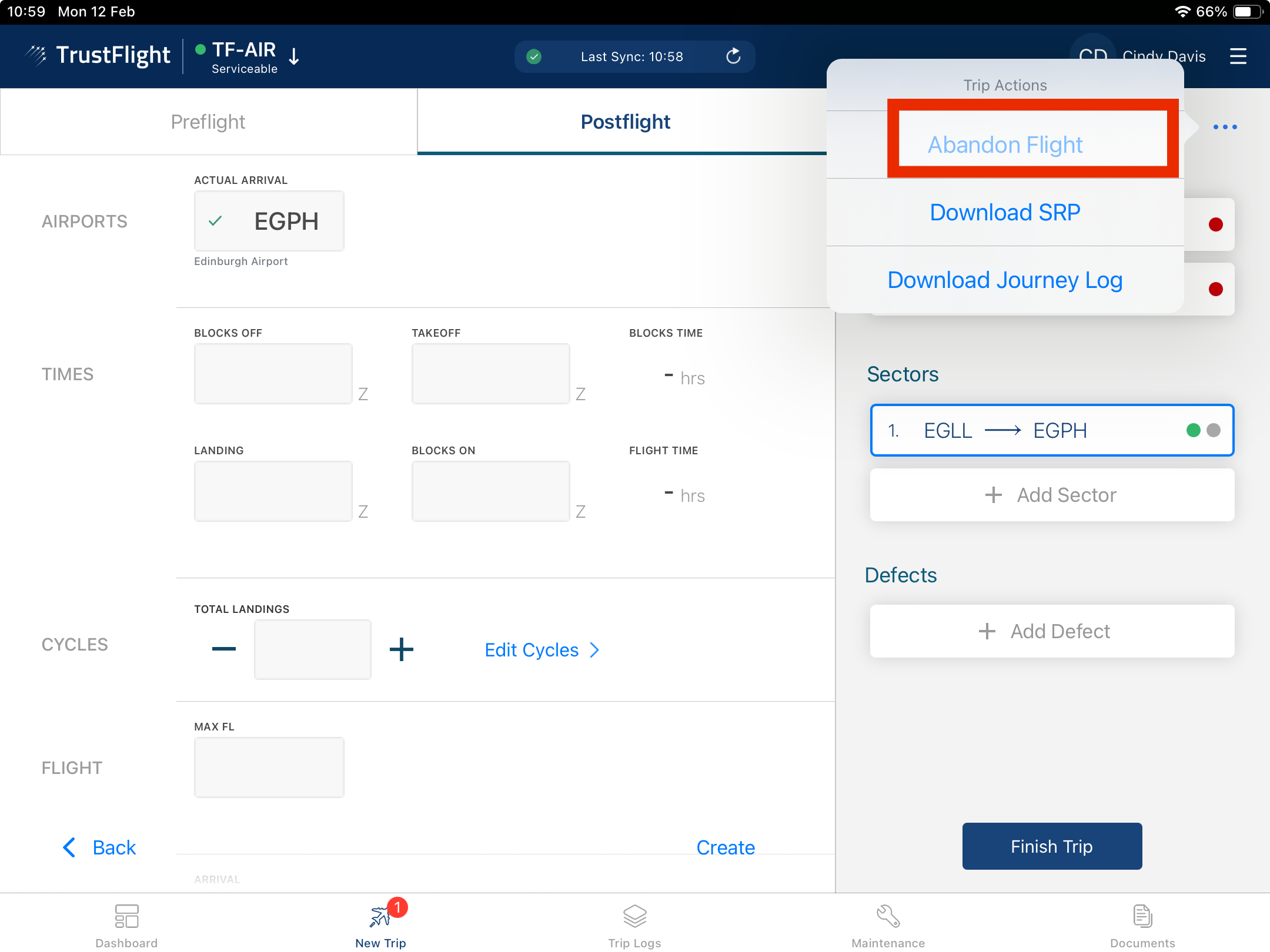Select the EGLL to EGPH sector
The width and height of the screenshot is (1270, 952).
click(x=1052, y=430)
